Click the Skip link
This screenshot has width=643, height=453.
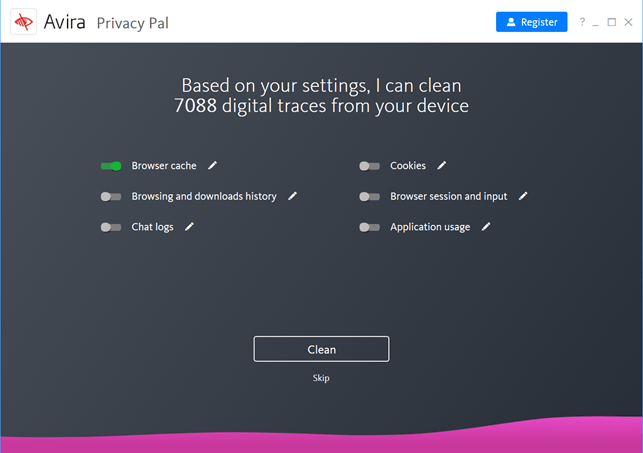click(x=321, y=378)
